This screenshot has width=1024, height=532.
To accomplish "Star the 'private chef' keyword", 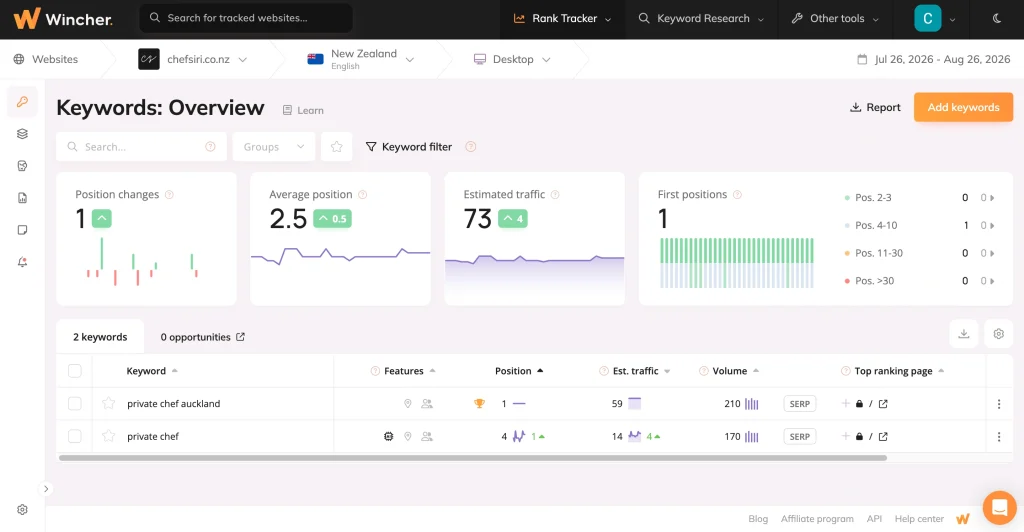I will pyautogui.click(x=108, y=436).
